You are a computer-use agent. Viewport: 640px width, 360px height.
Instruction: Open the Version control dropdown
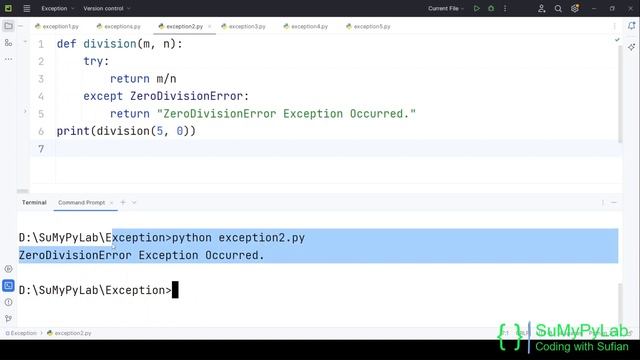pos(107,8)
